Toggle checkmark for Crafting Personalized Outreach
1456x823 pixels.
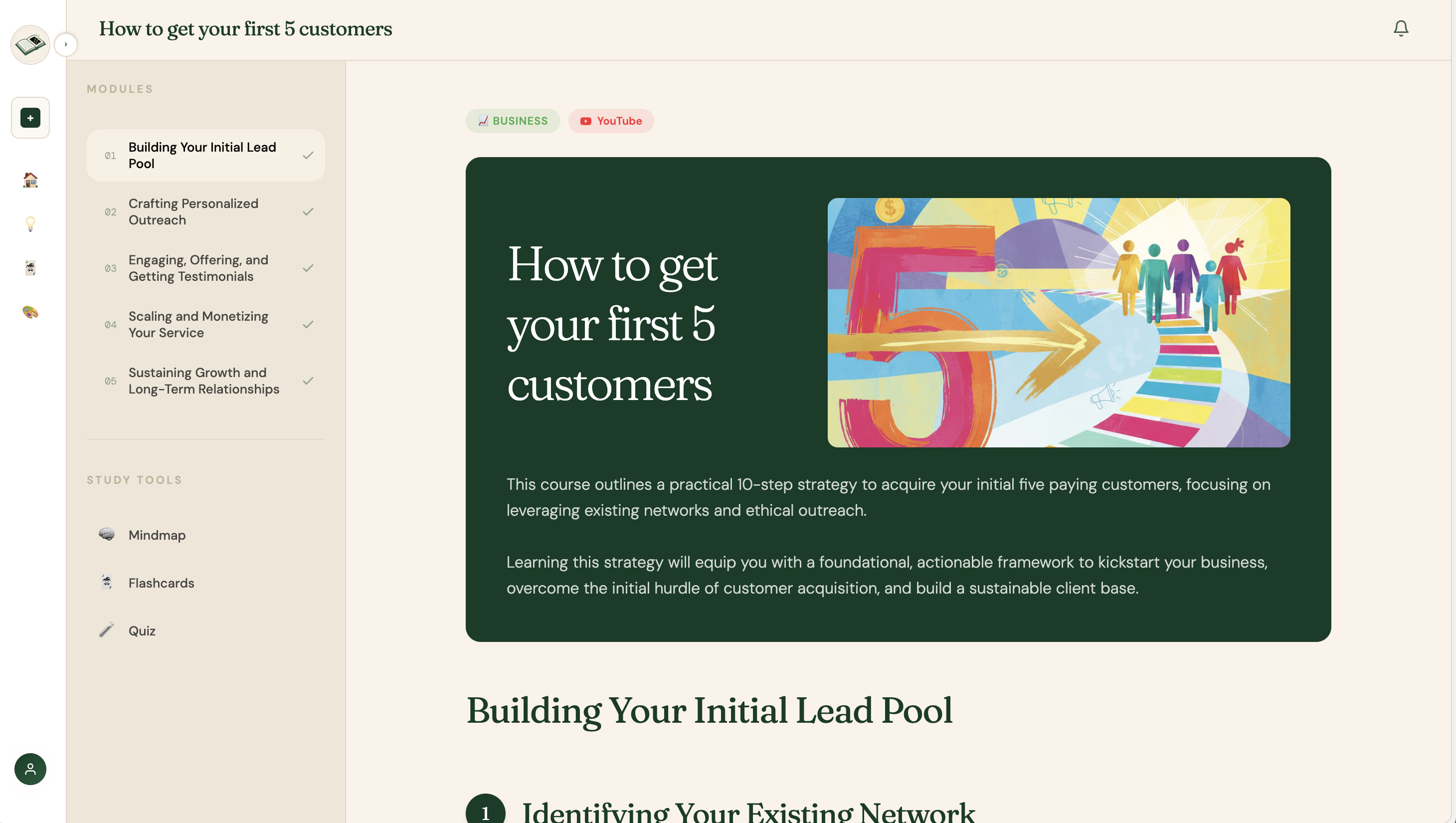coord(308,212)
